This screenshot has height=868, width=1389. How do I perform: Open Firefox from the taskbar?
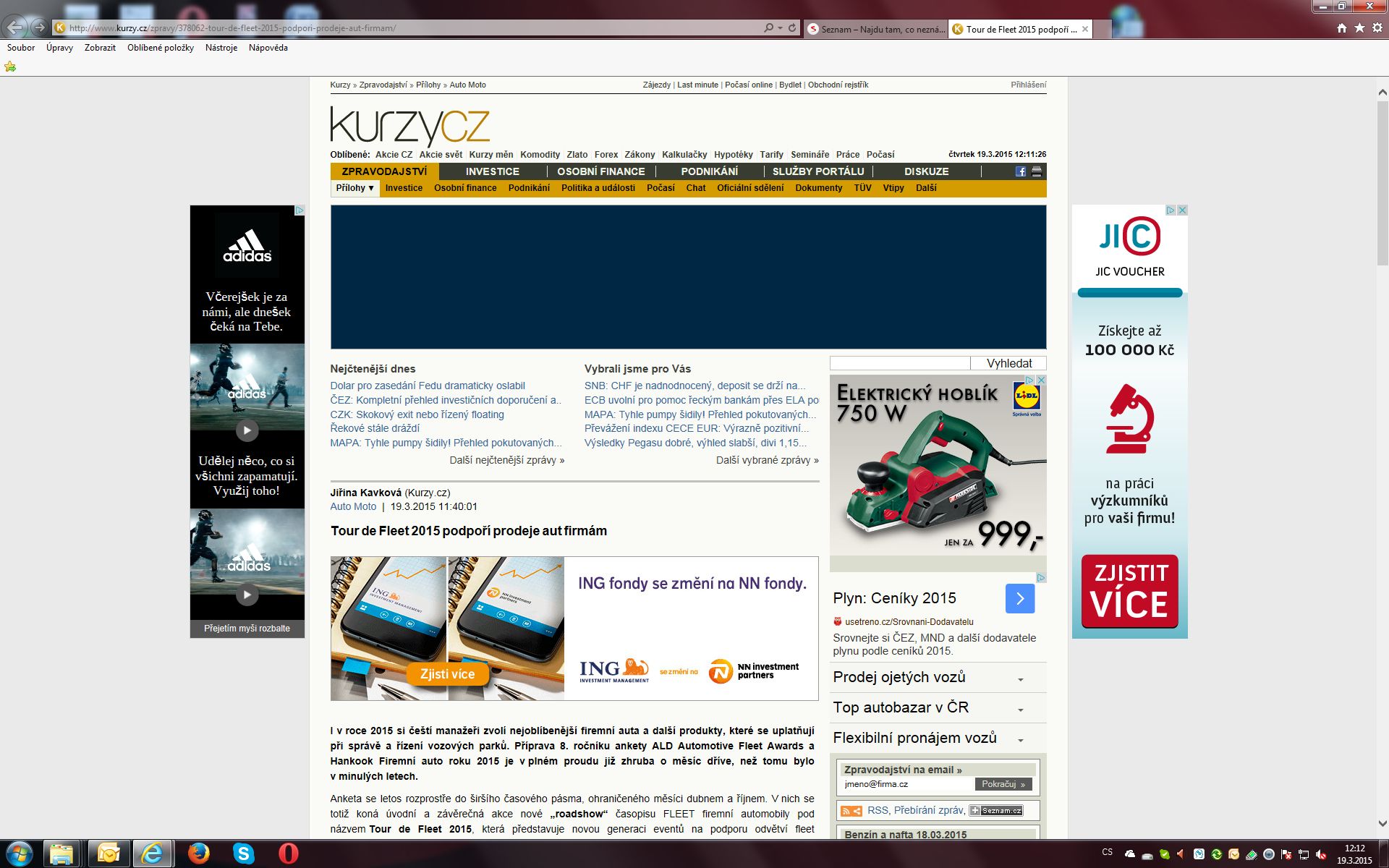[198, 854]
